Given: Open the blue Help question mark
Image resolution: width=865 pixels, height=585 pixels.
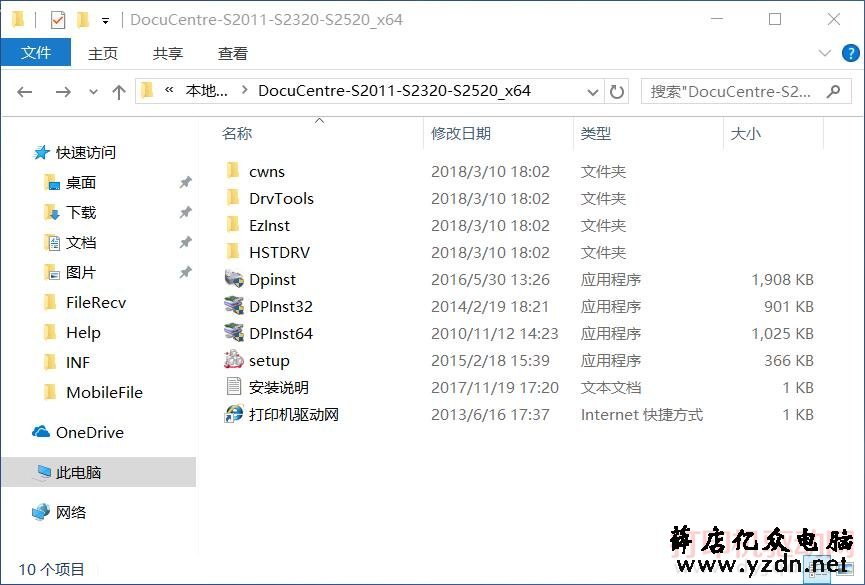Looking at the screenshot, I should tap(850, 53).
